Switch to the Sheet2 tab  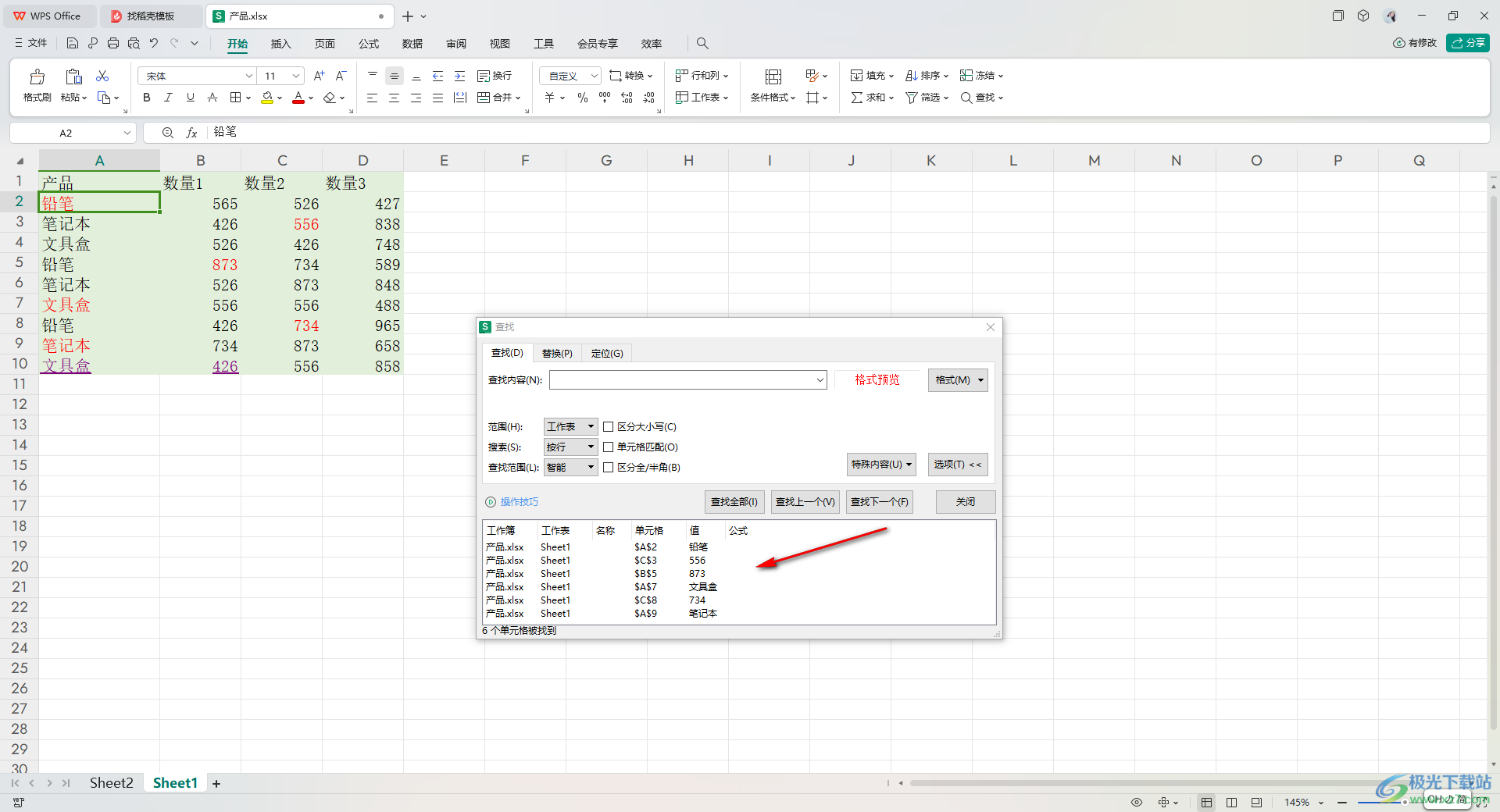pyautogui.click(x=111, y=783)
